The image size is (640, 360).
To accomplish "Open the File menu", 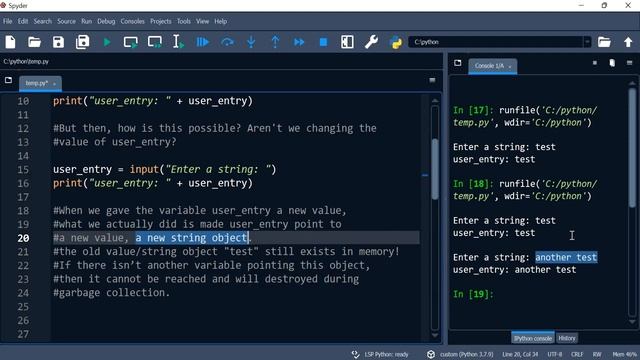I will [x=8, y=21].
